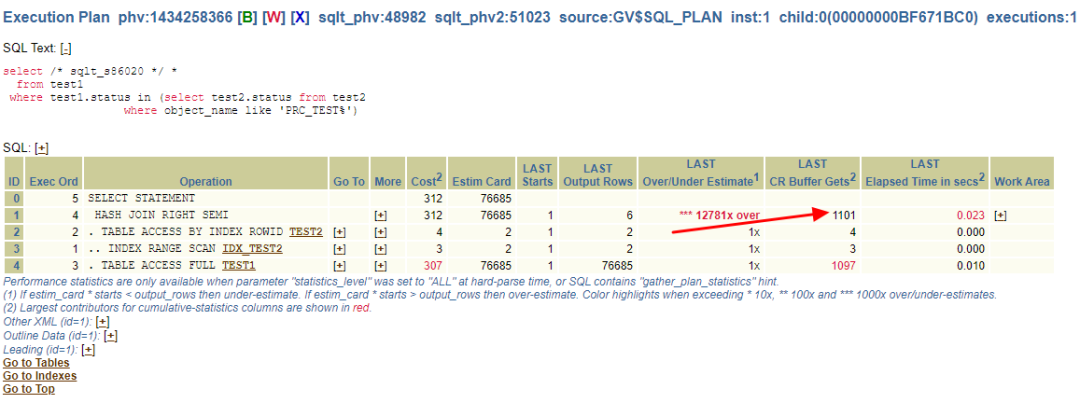The height and width of the screenshot is (403, 1080).
Task: Expand Work Area [+] for HASH JOIN row
Action: click(1001, 215)
